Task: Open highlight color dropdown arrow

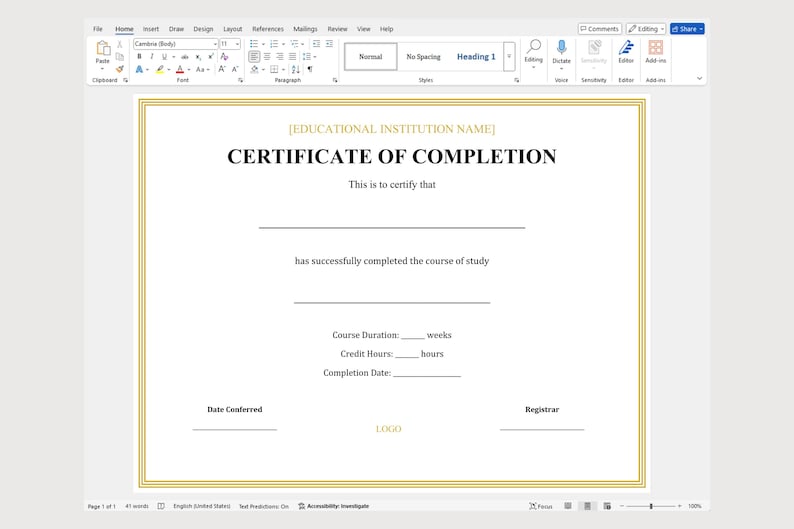Action: tap(169, 70)
